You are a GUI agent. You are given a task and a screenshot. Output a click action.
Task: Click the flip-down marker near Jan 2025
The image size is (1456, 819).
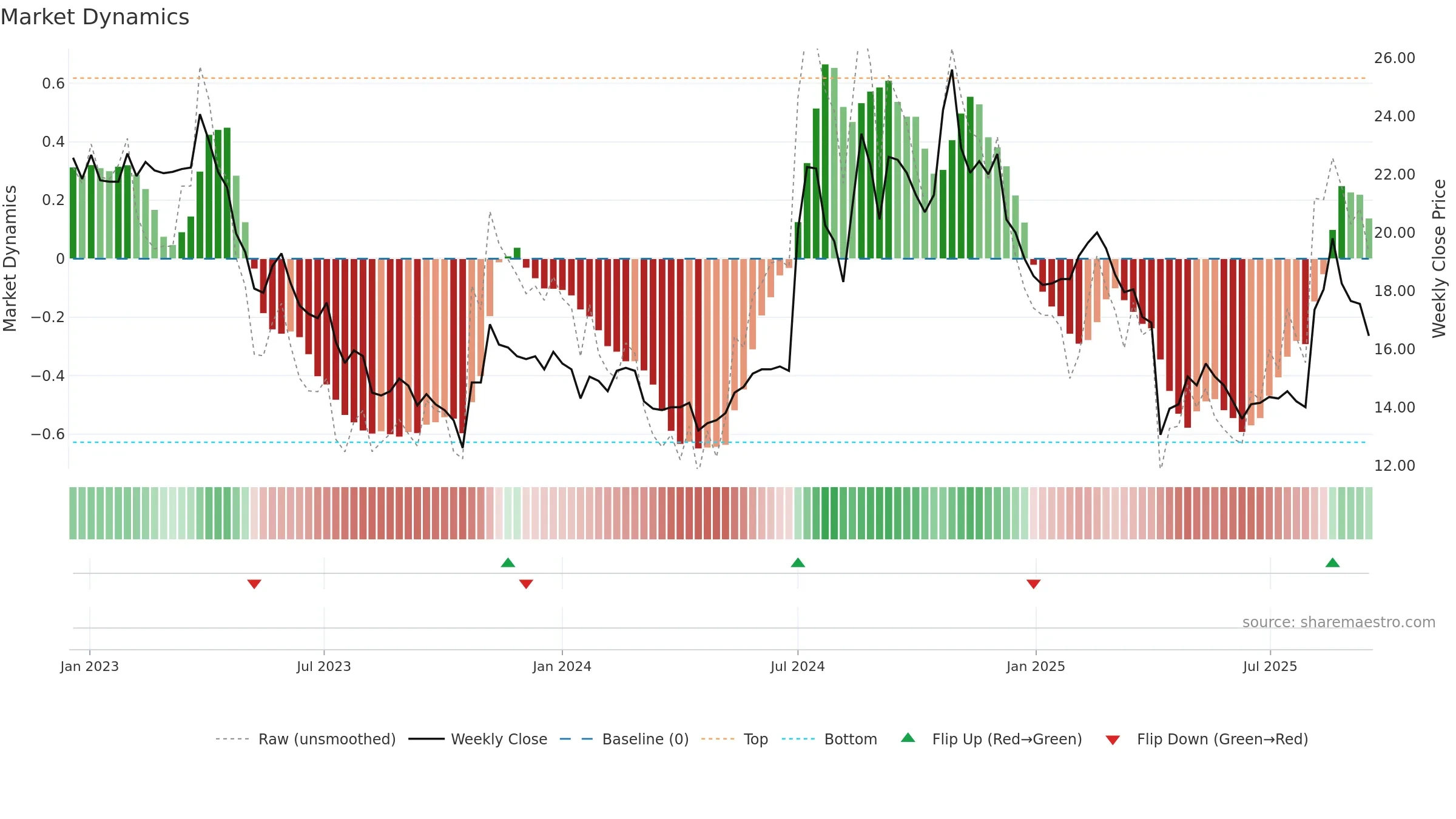[x=1034, y=584]
